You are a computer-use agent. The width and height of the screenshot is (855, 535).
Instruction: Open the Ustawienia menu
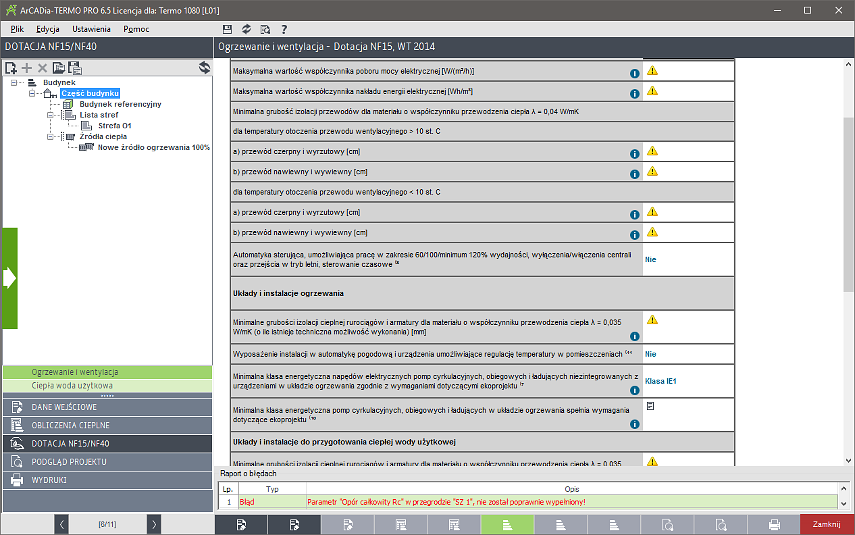click(x=91, y=29)
